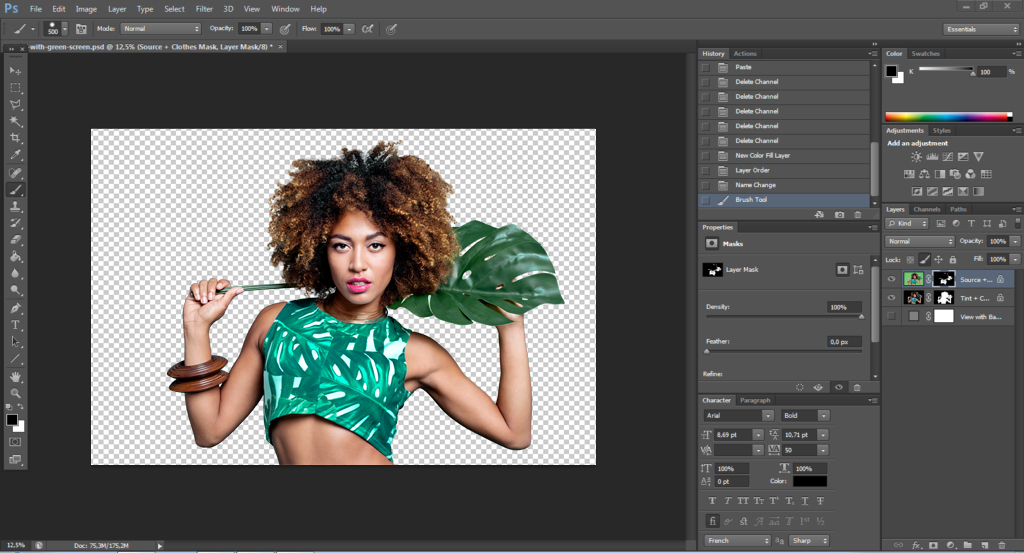The height and width of the screenshot is (553, 1024).
Task: Switch to the Swatches tab
Action: (925, 54)
